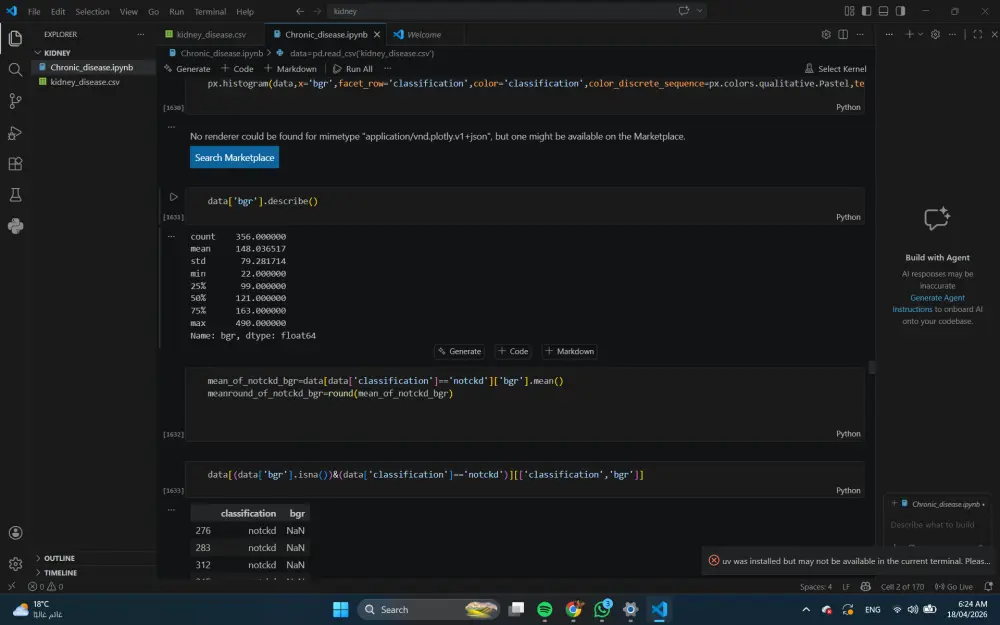Select the Search icon in the activity bar
1000x625 pixels.
tap(14, 70)
